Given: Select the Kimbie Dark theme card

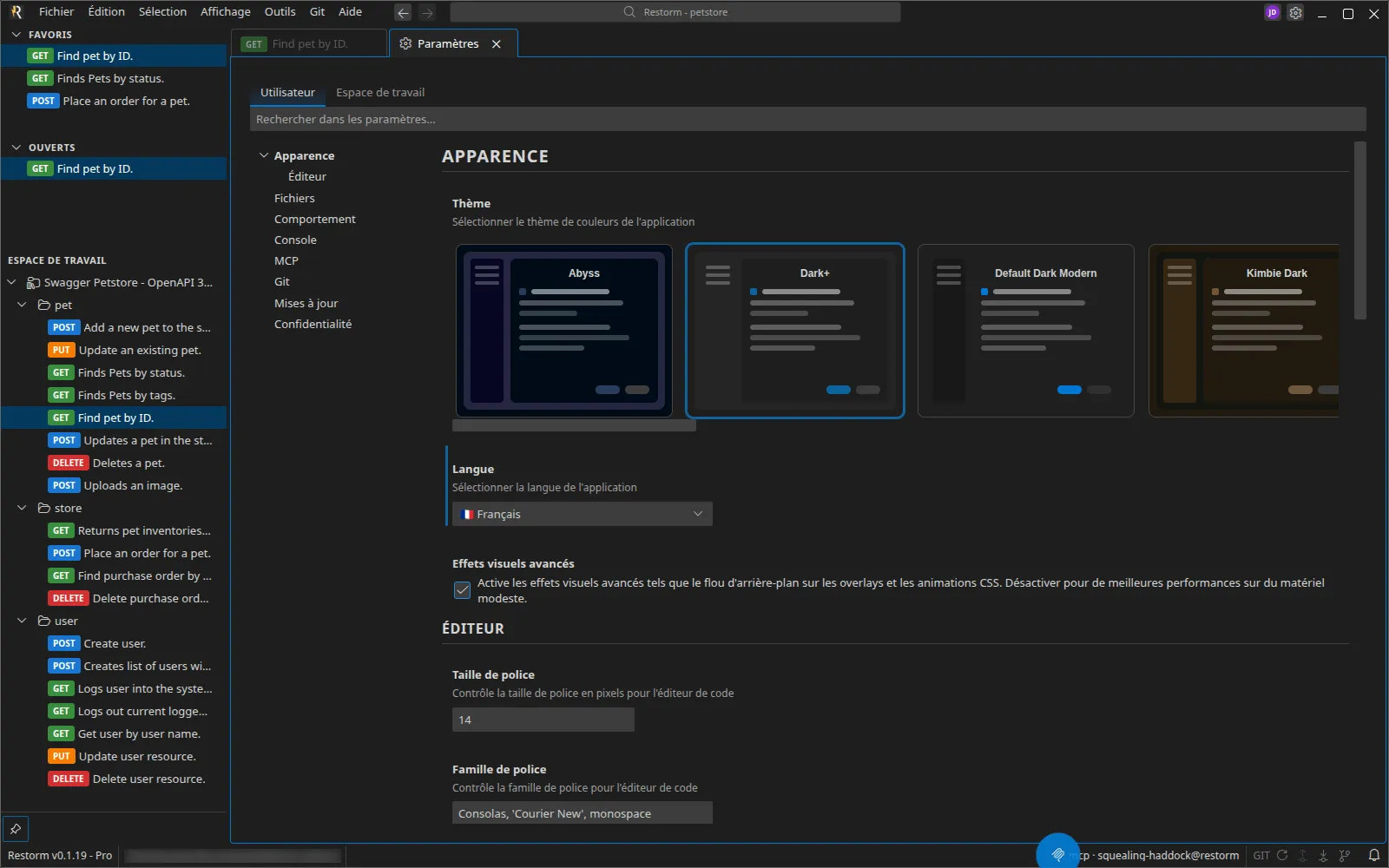Looking at the screenshot, I should 1244,331.
